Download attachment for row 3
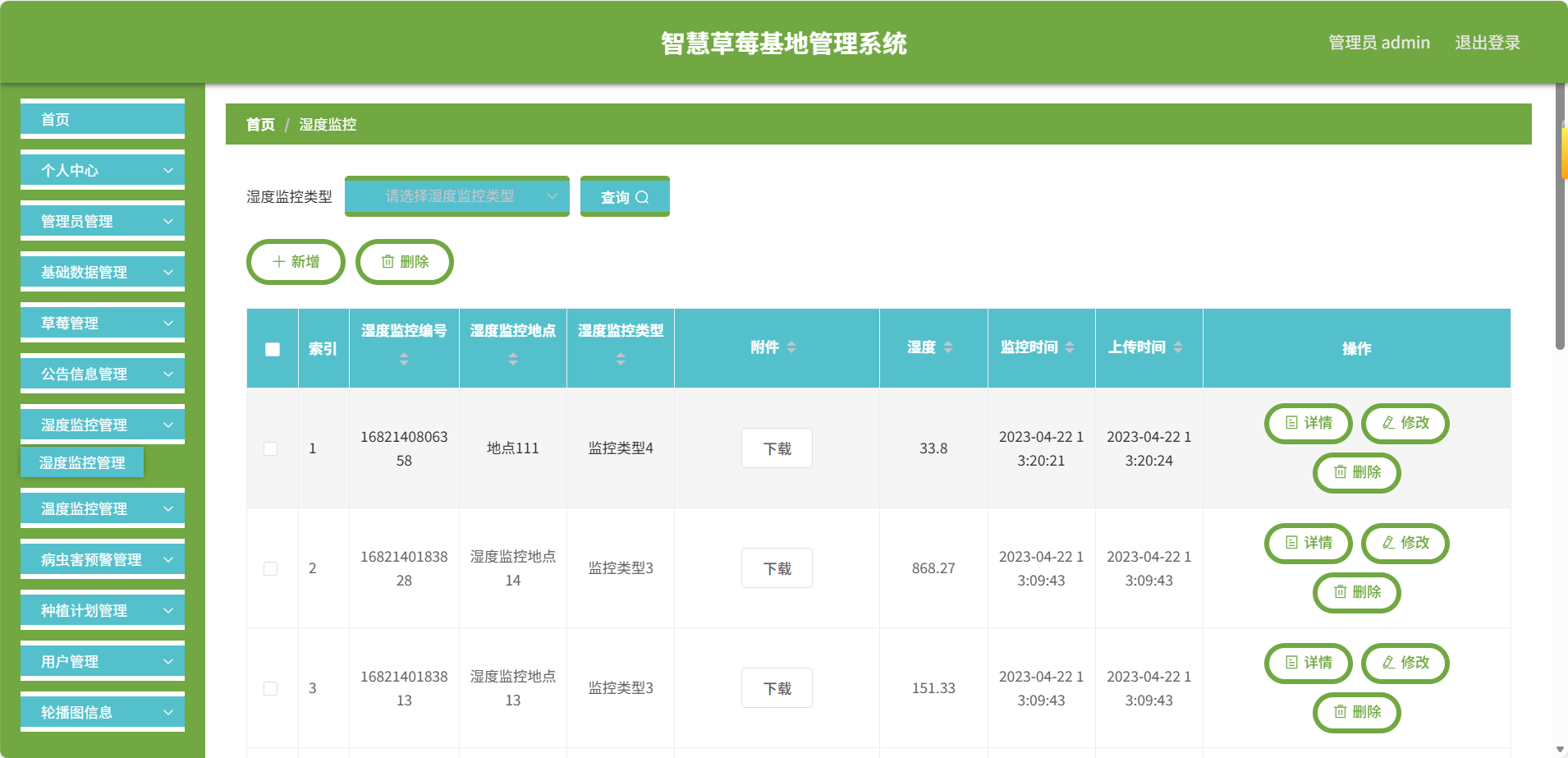The height and width of the screenshot is (758, 1568). coord(777,688)
